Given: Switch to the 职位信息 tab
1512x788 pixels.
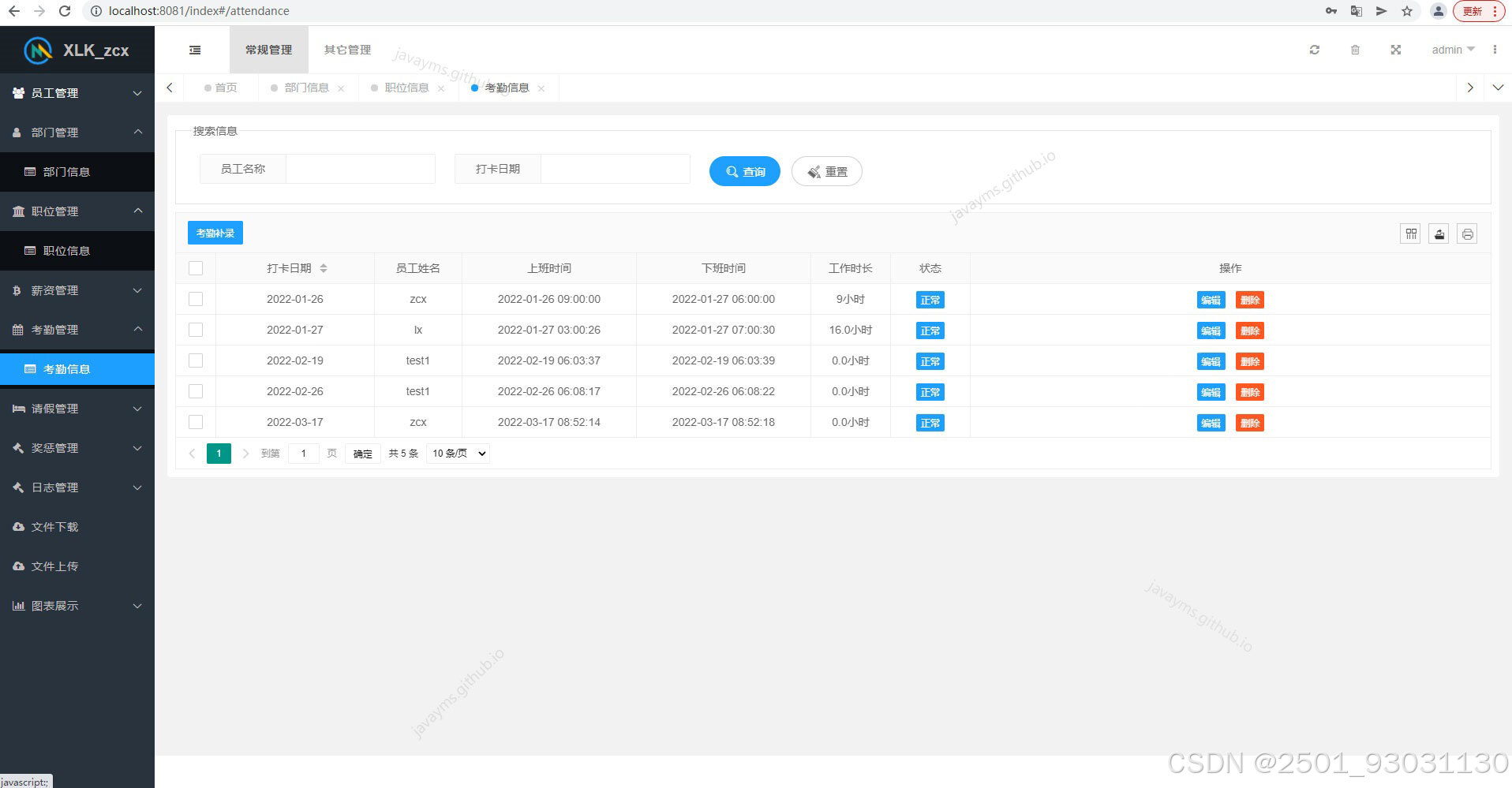Looking at the screenshot, I should point(406,88).
